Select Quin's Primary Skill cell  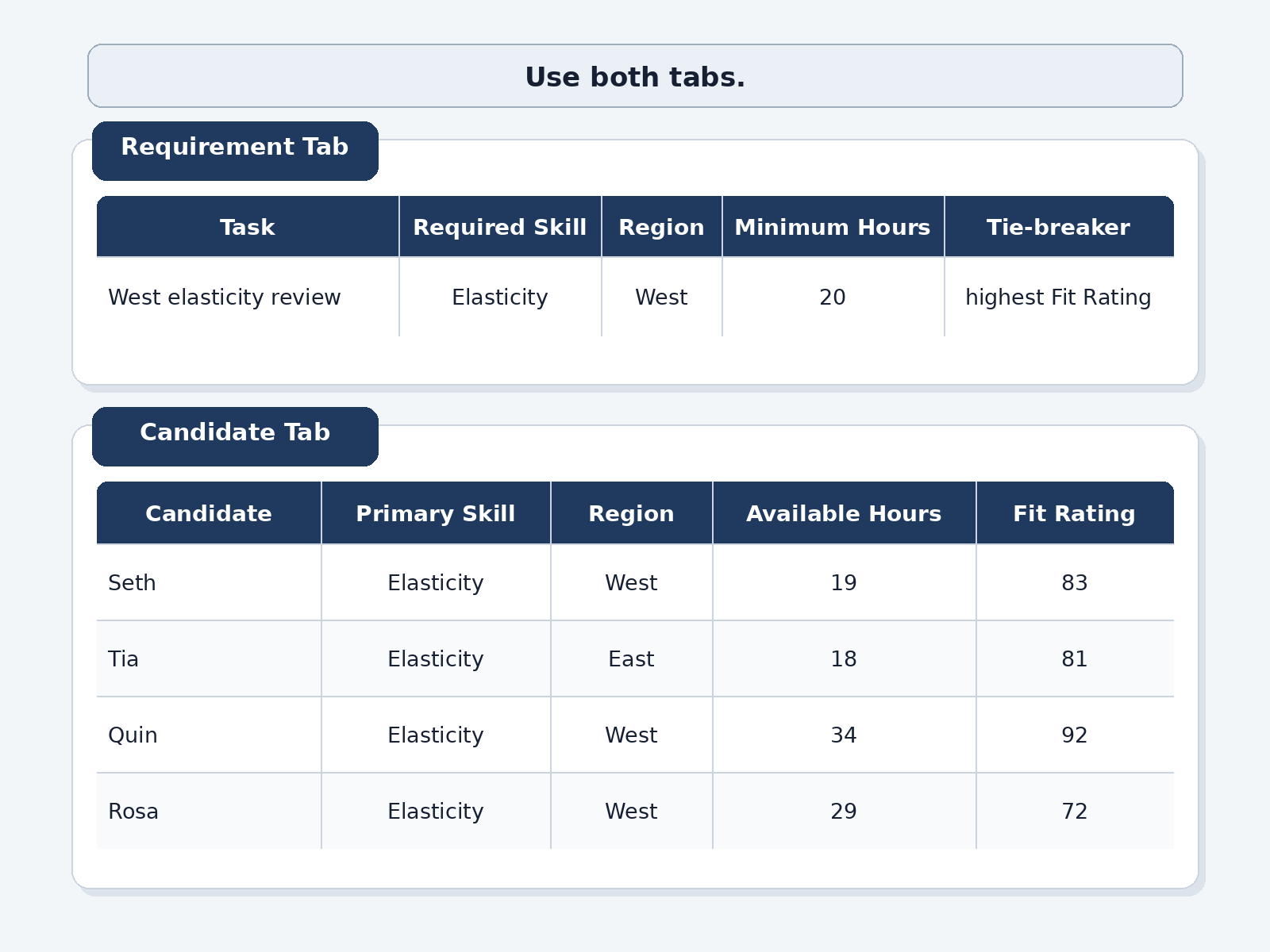coord(436,735)
